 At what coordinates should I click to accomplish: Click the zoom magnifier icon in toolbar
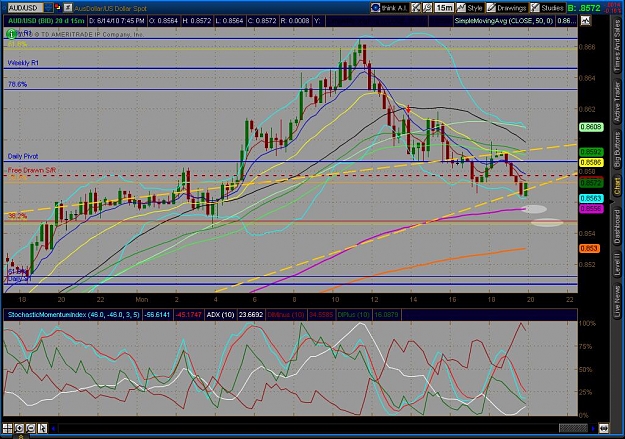[427, 8]
